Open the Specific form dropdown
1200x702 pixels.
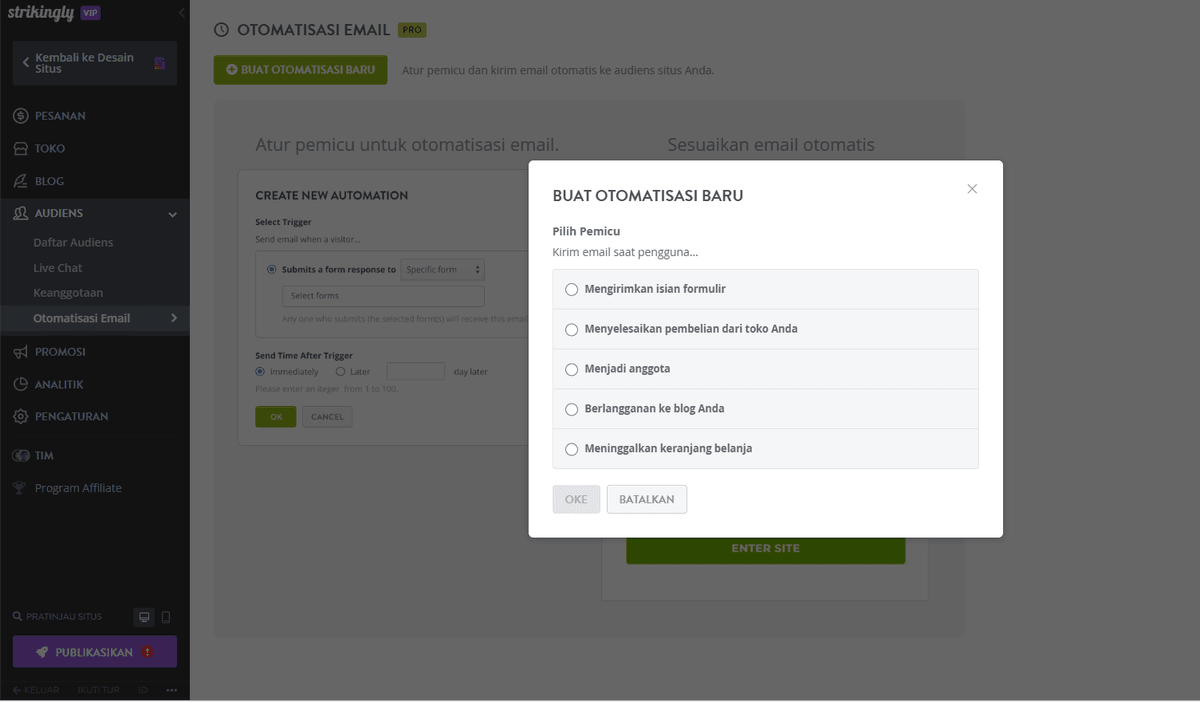click(x=442, y=269)
